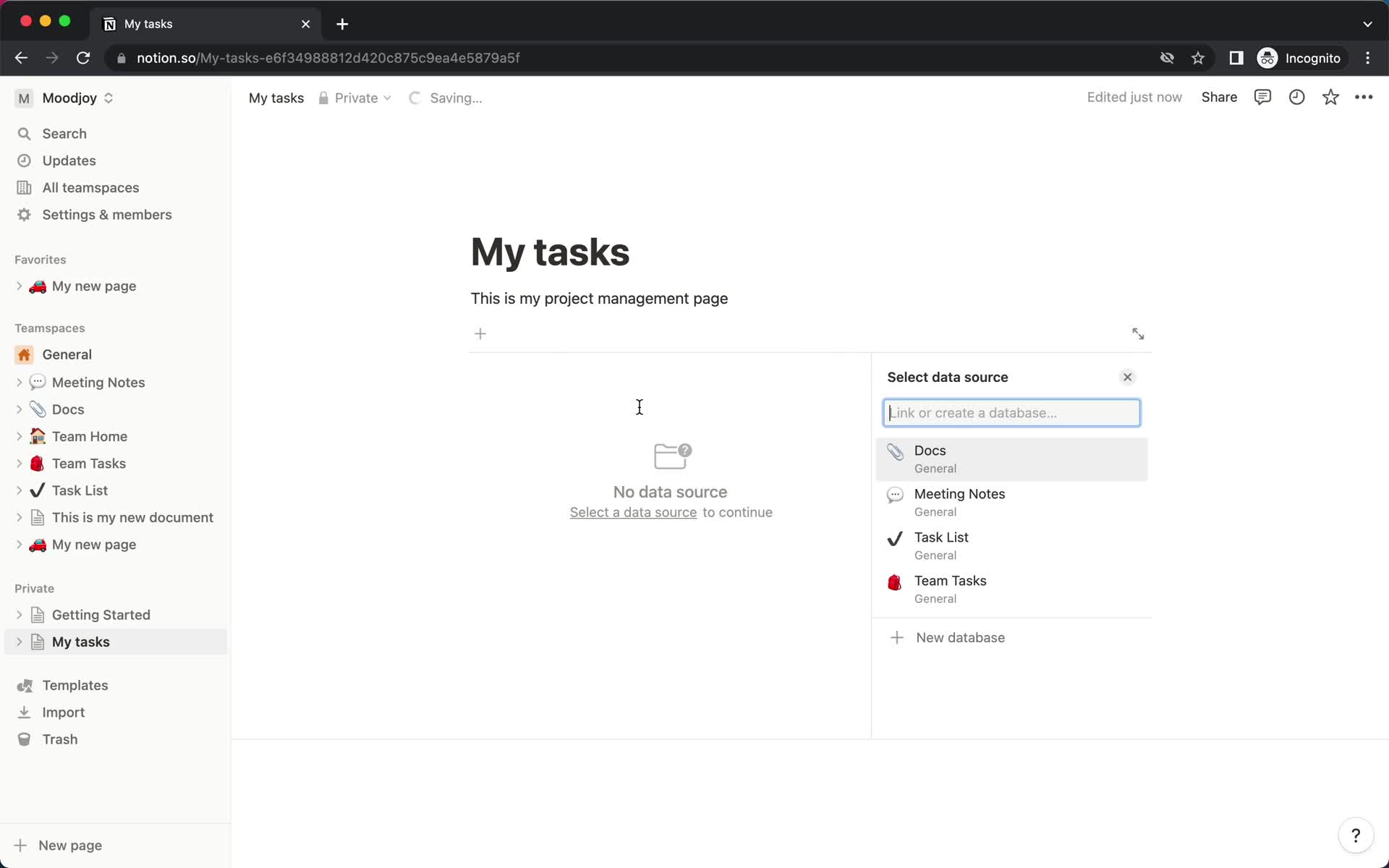Expand the My new page tree item
The width and height of the screenshot is (1389, 868).
tap(20, 286)
